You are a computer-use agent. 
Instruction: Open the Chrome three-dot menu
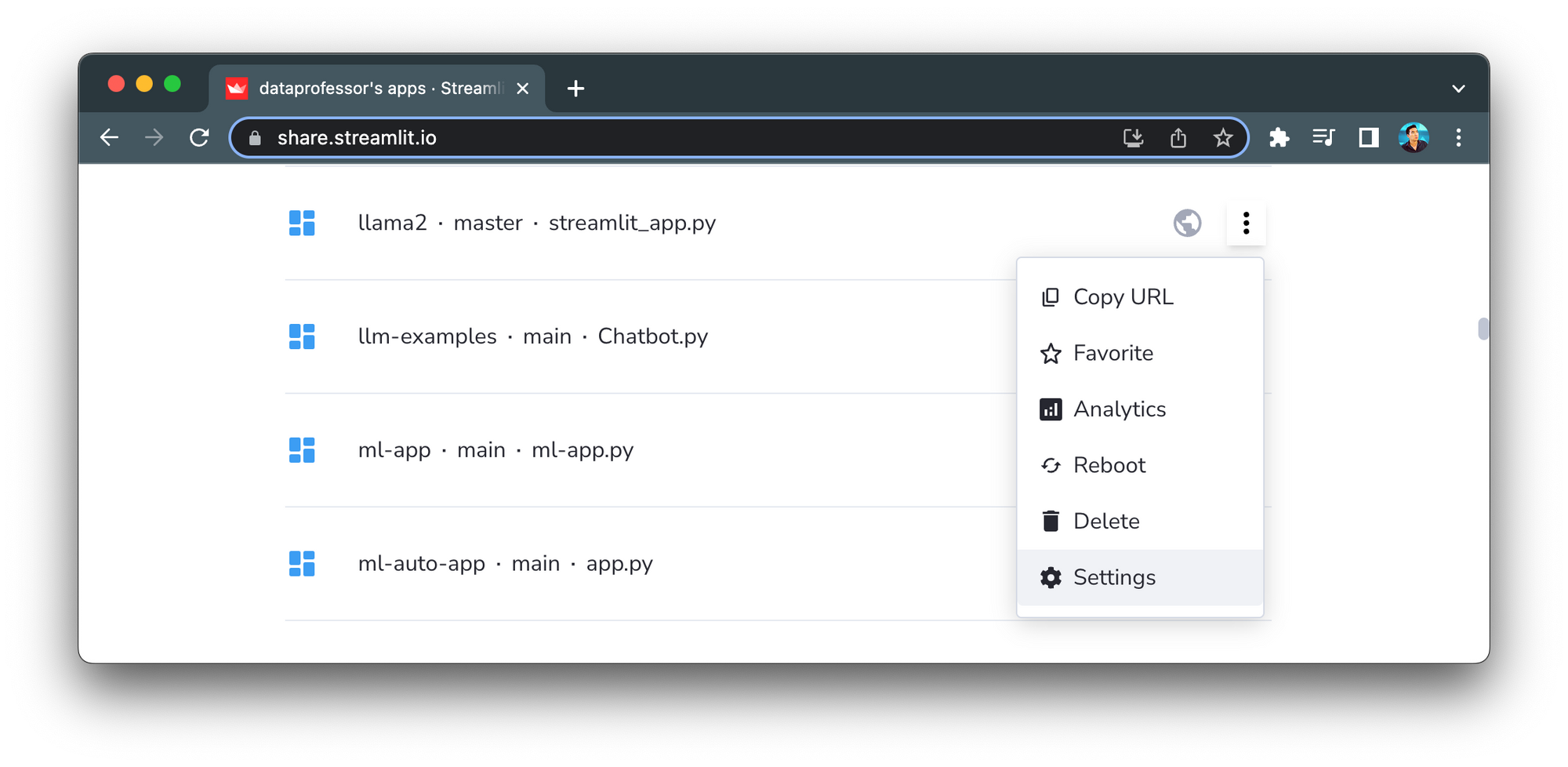[x=1458, y=138]
